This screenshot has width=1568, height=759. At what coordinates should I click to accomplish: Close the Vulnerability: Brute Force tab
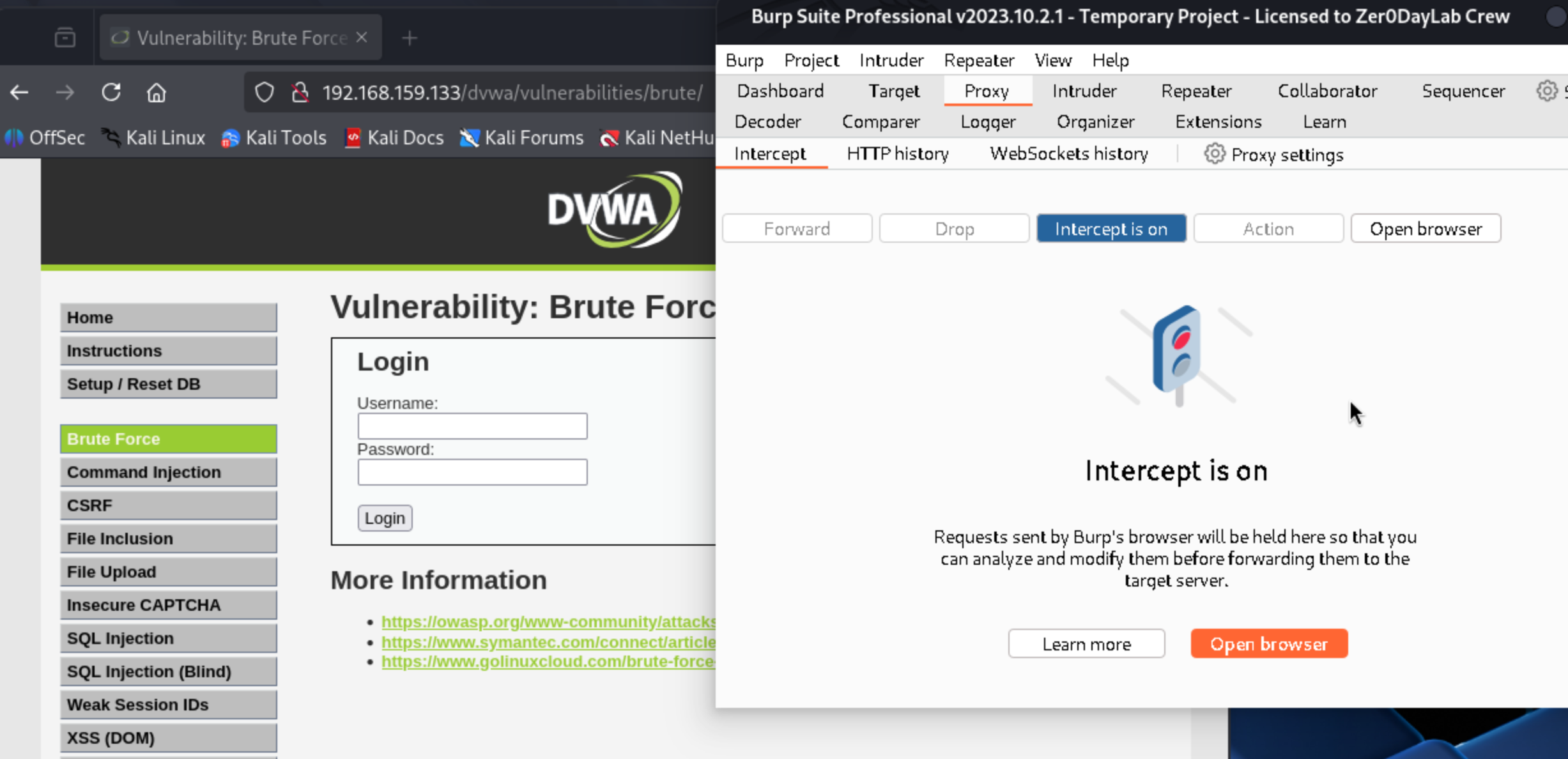(x=362, y=38)
